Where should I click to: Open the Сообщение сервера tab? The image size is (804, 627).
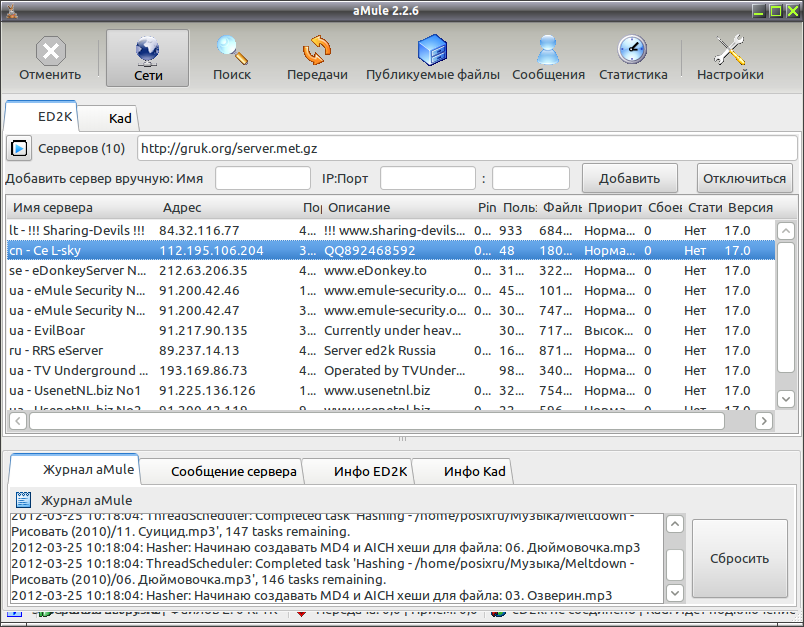(233, 471)
